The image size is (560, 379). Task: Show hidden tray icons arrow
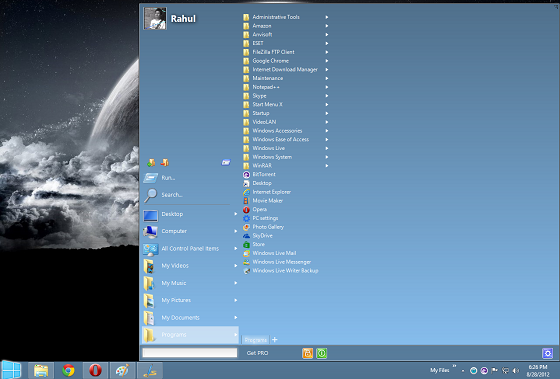point(463,371)
